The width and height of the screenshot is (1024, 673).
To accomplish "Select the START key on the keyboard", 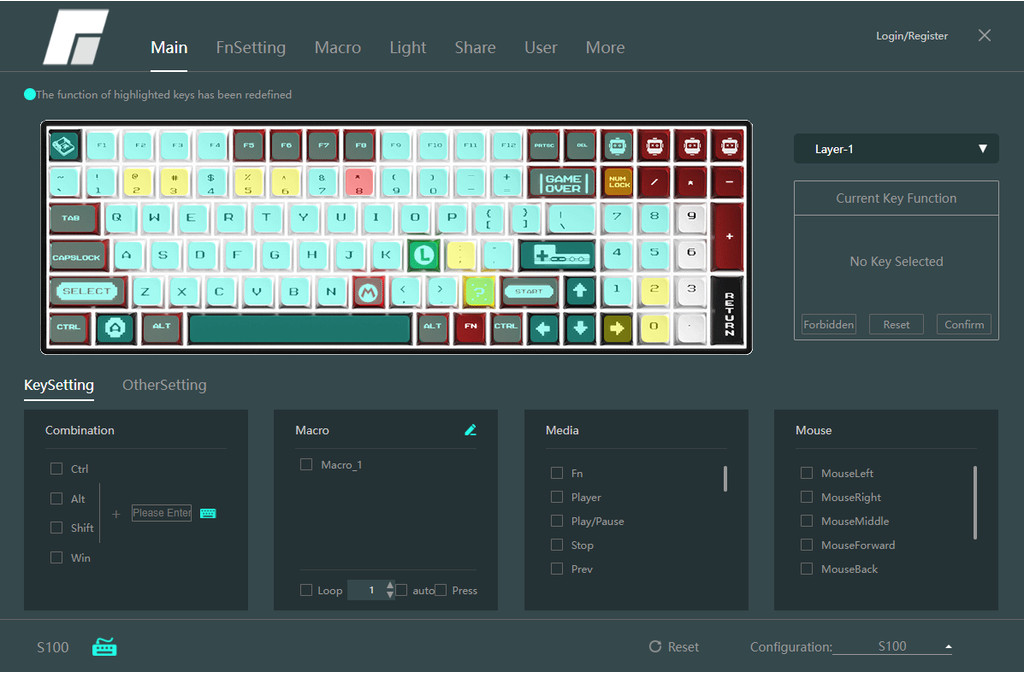I will click(529, 292).
